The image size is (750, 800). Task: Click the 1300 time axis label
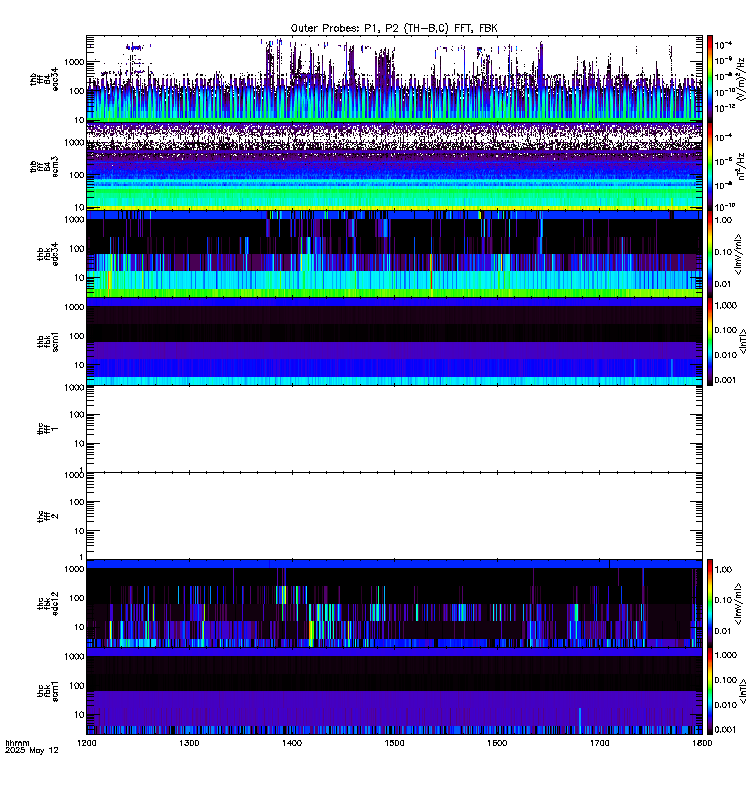(189, 743)
